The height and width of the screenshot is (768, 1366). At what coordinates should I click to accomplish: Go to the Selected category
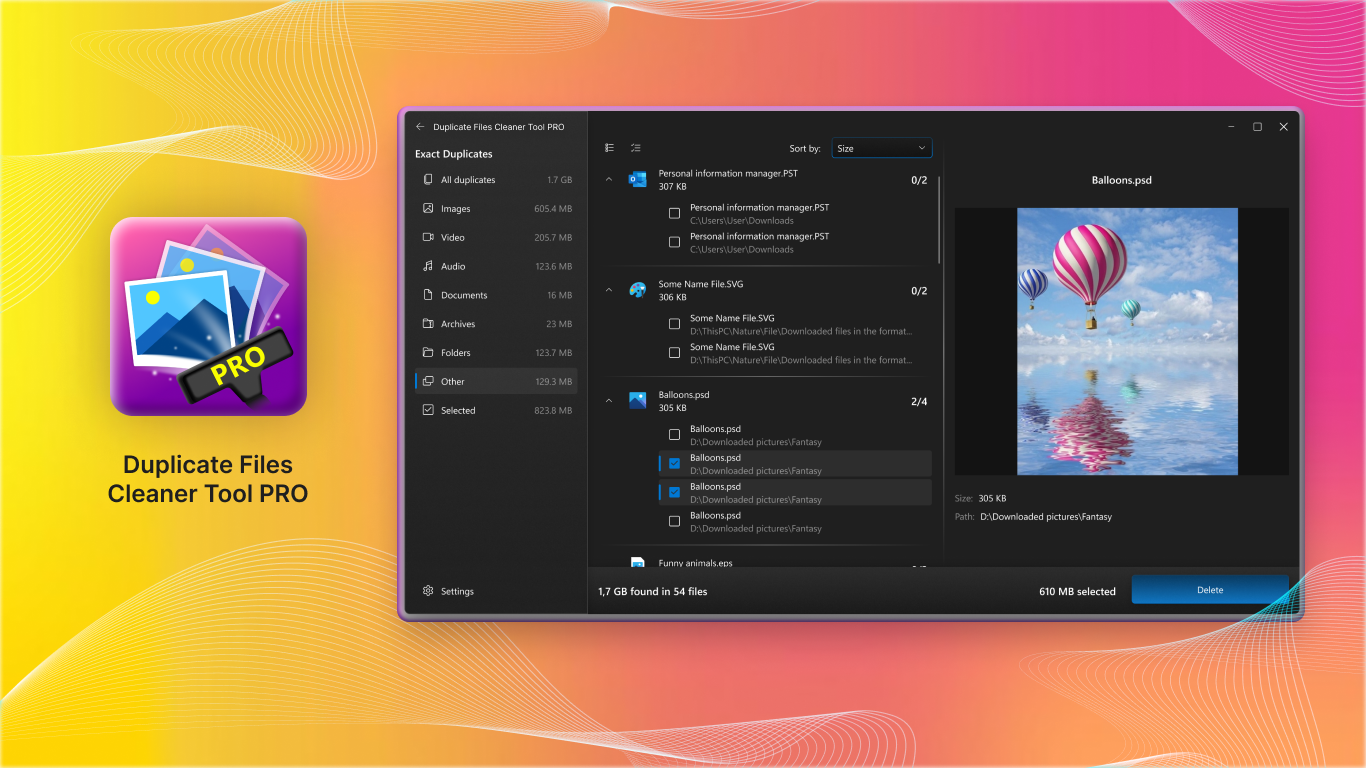point(496,410)
